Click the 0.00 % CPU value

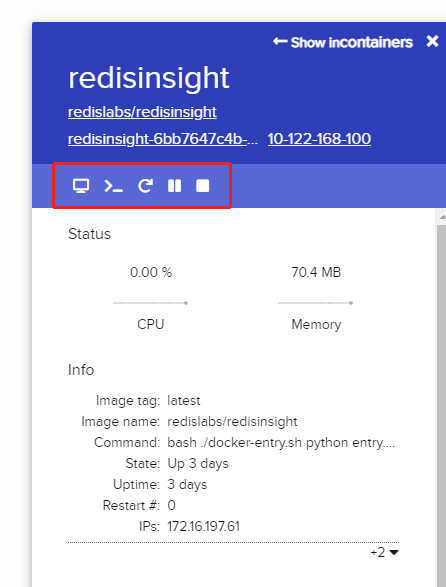(151, 272)
